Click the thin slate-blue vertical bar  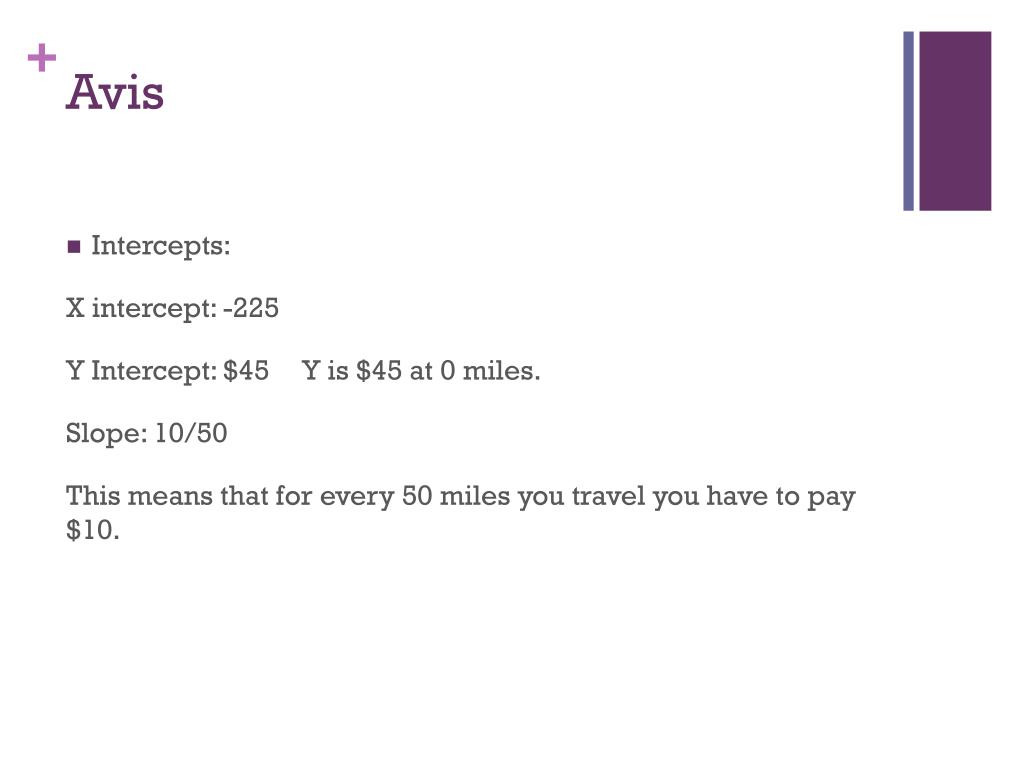[x=909, y=121]
